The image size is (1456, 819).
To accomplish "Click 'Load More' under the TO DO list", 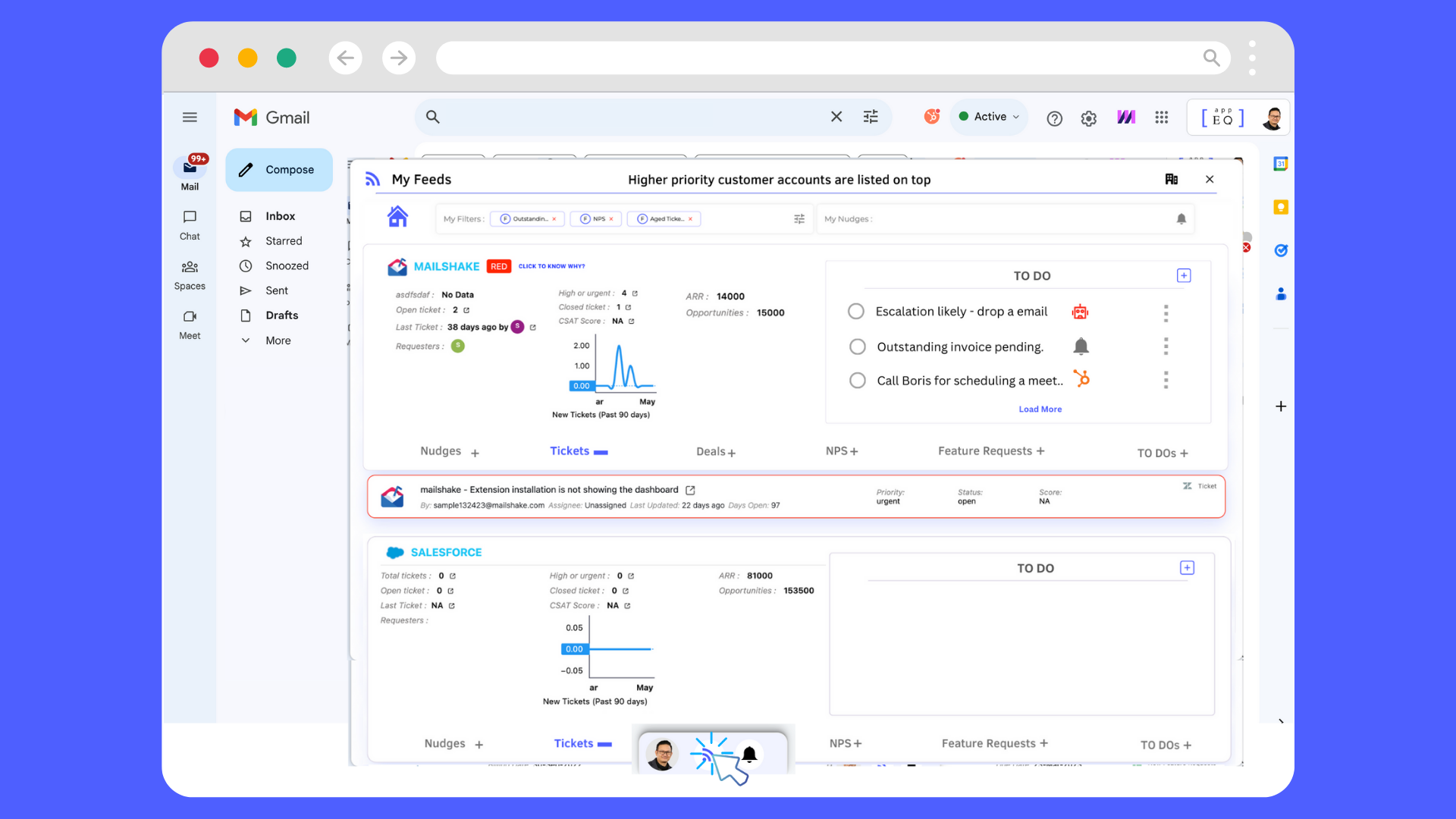I will pos(1040,409).
